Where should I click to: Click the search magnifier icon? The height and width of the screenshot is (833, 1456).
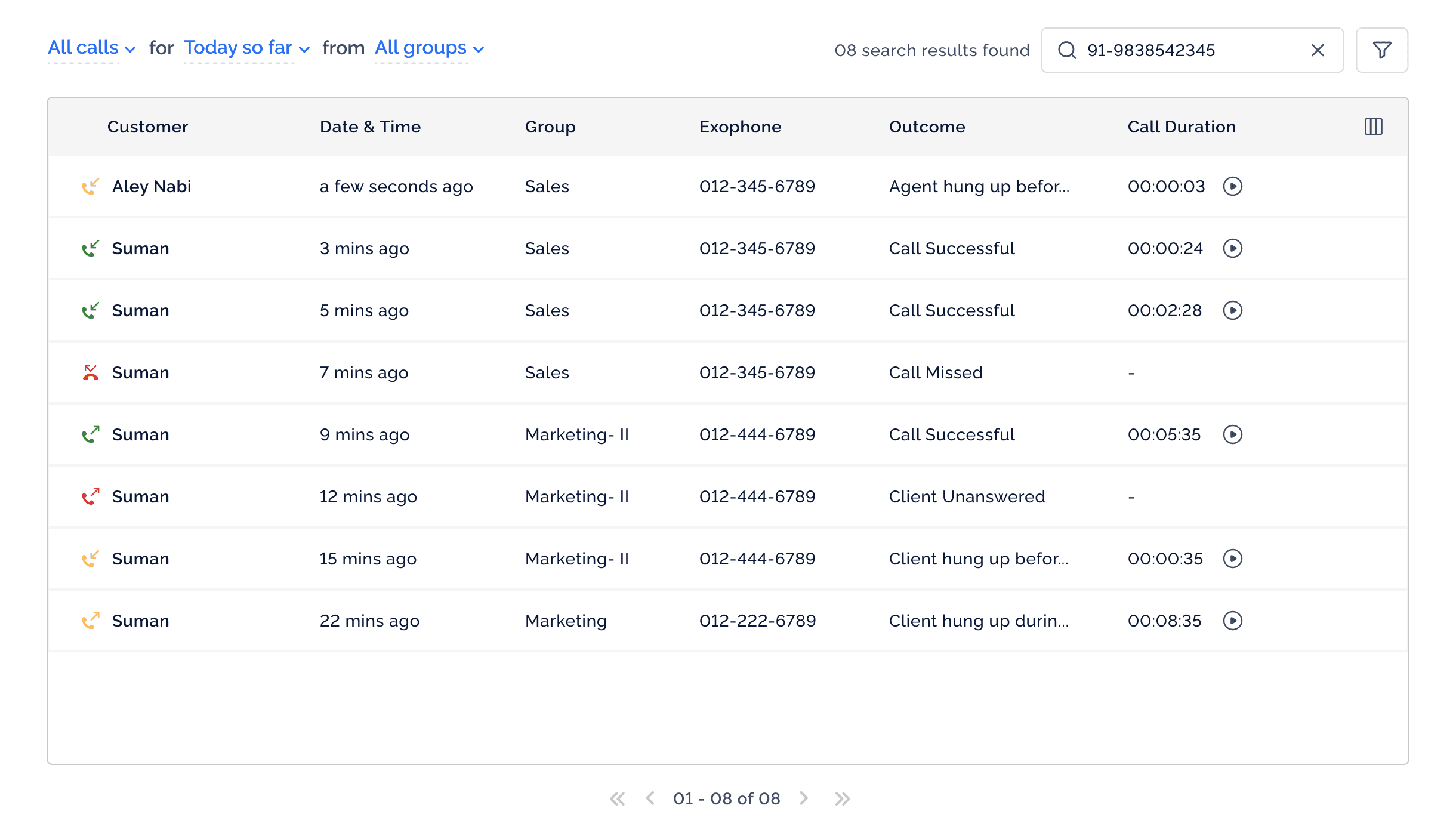point(1067,50)
